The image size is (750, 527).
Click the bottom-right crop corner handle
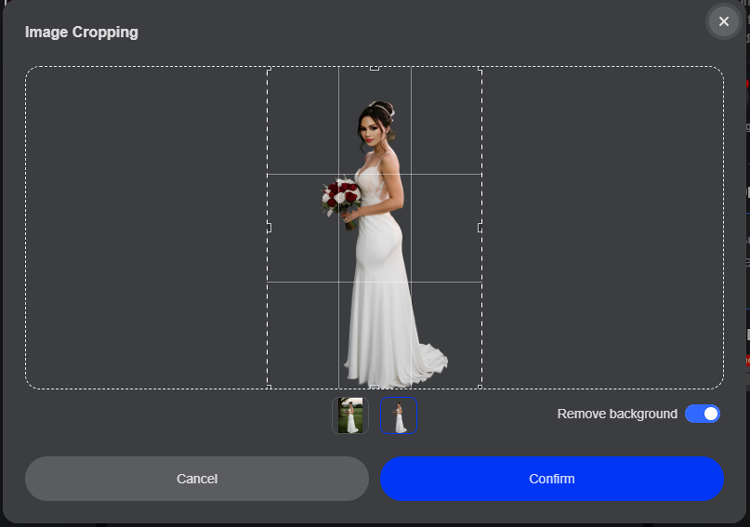[x=480, y=387]
